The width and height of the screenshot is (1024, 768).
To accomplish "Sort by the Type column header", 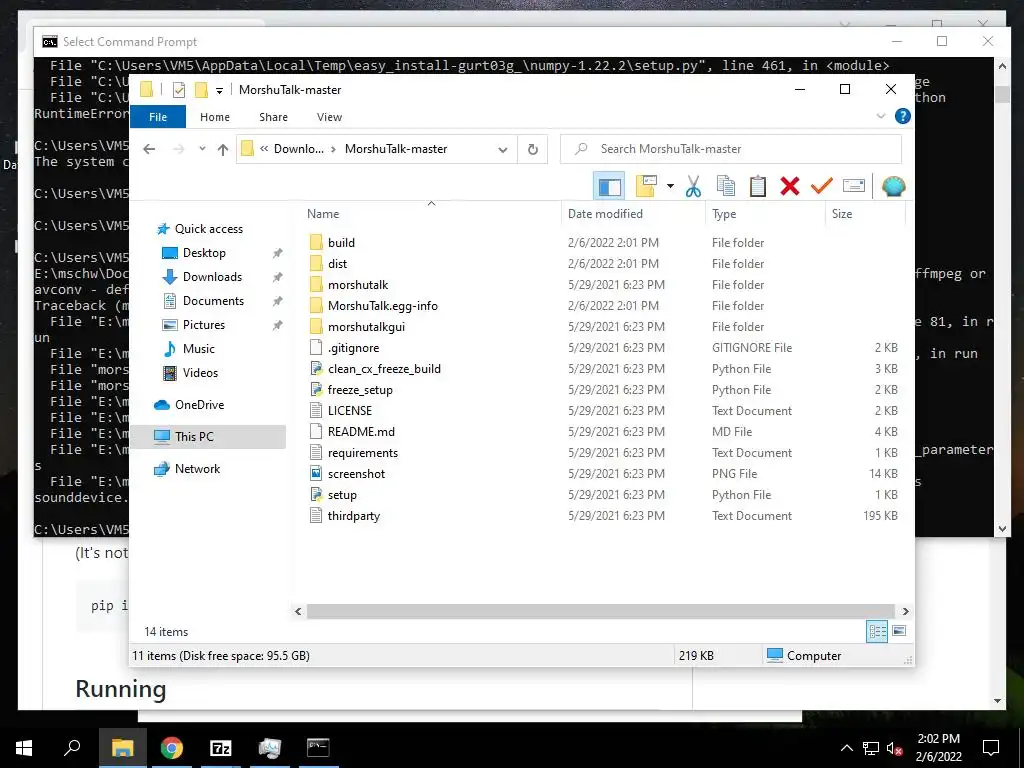I will (724, 214).
